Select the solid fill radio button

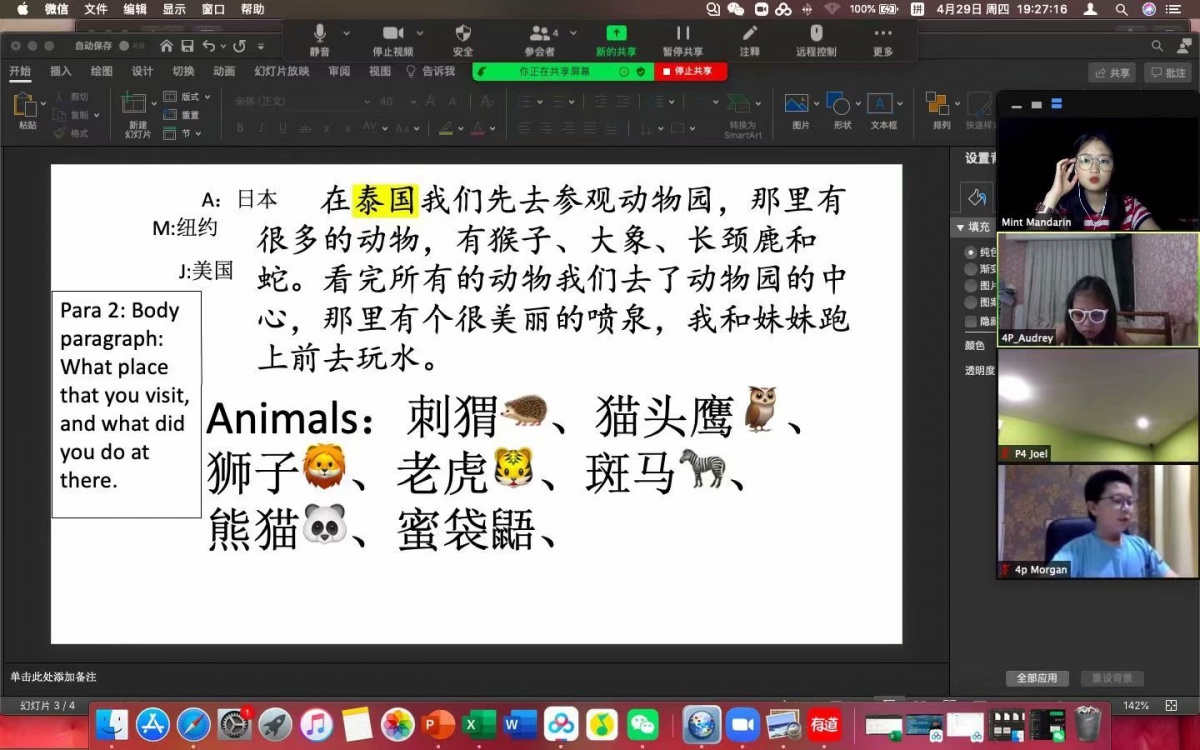[971, 253]
